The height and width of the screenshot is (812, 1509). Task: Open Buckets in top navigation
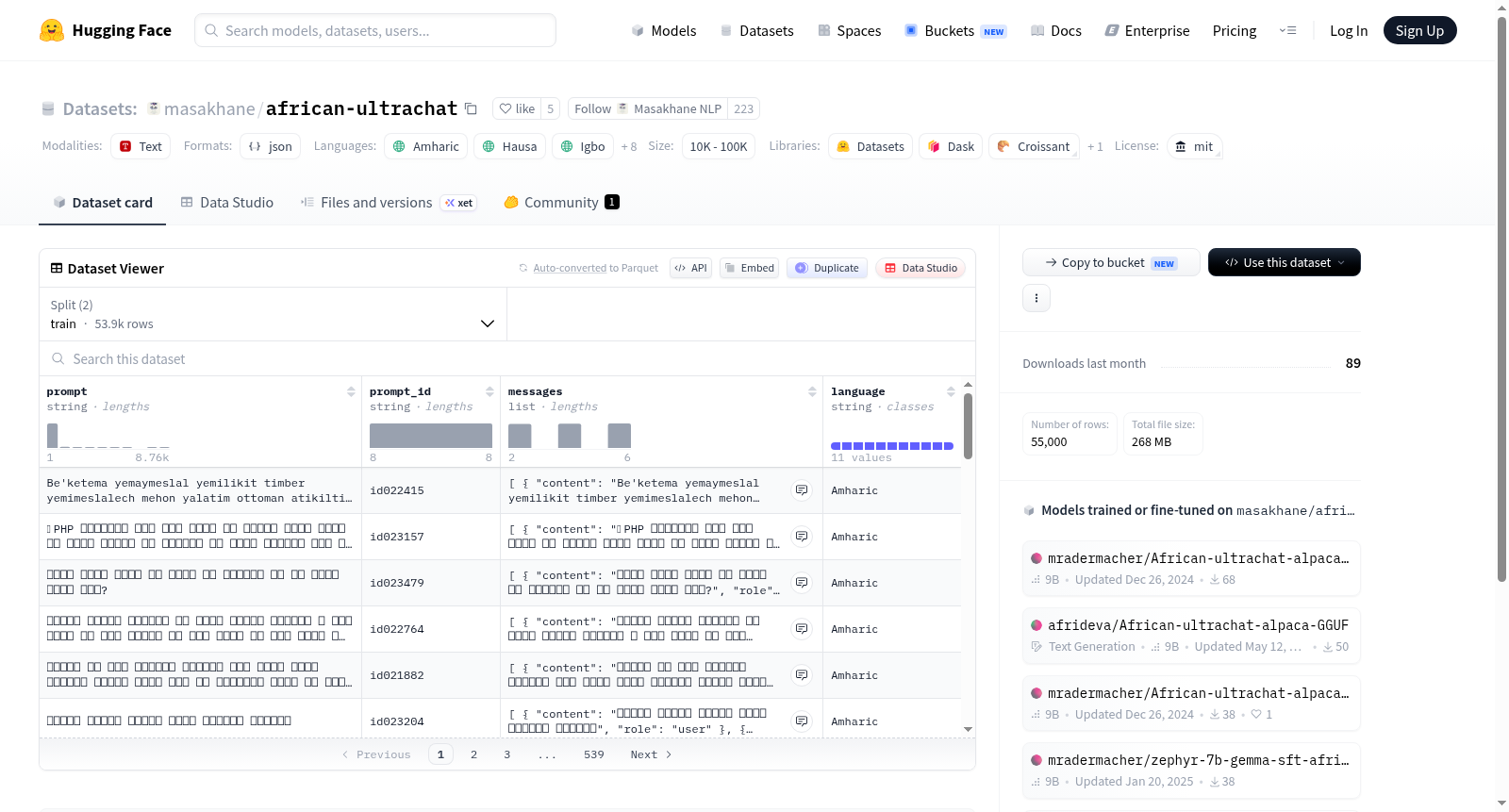955,30
